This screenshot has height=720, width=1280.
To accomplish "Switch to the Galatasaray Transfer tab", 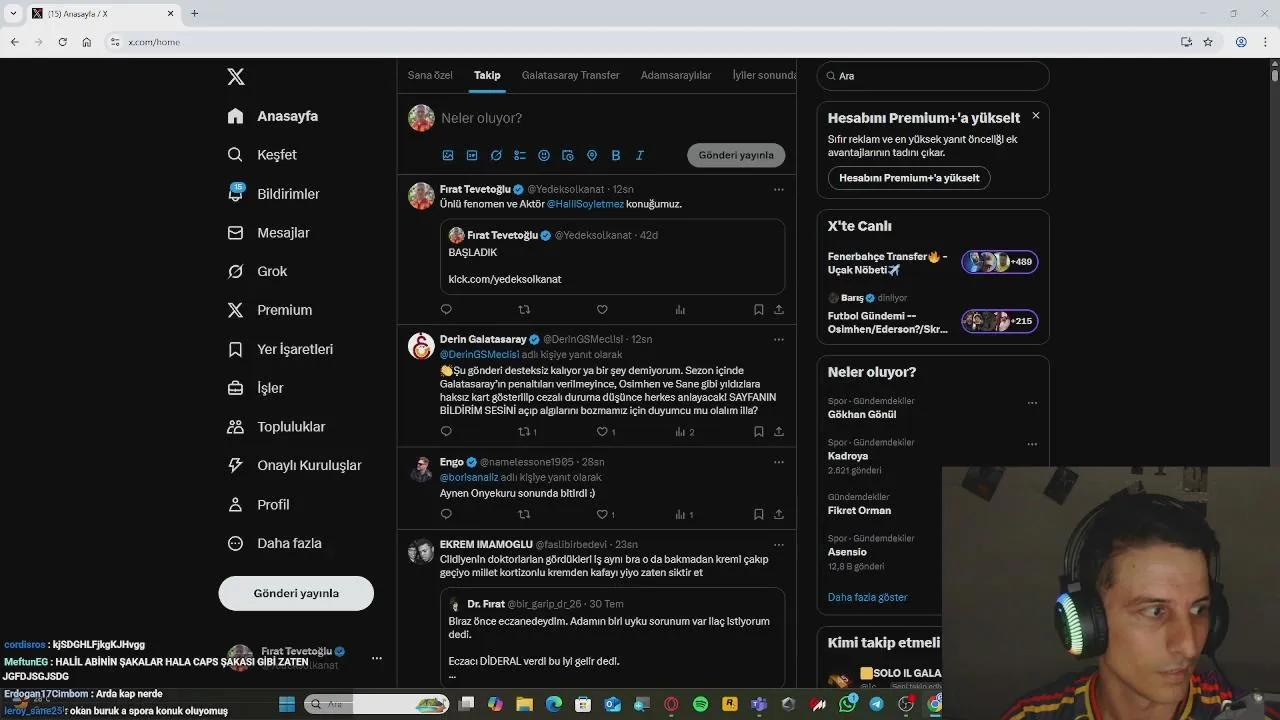I will 571,75.
